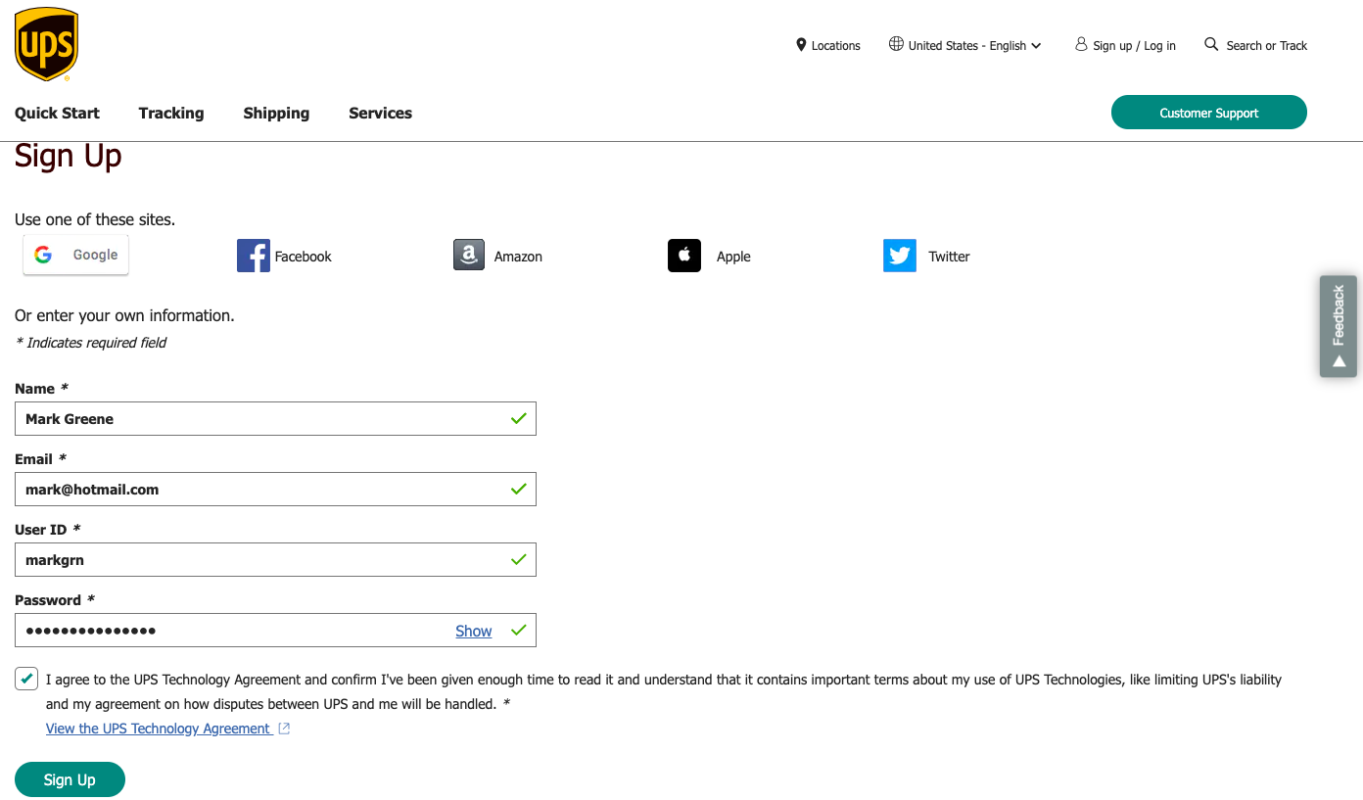The width and height of the screenshot is (1363, 800).
Task: Click green checkmark in User ID field
Action: pos(518,560)
